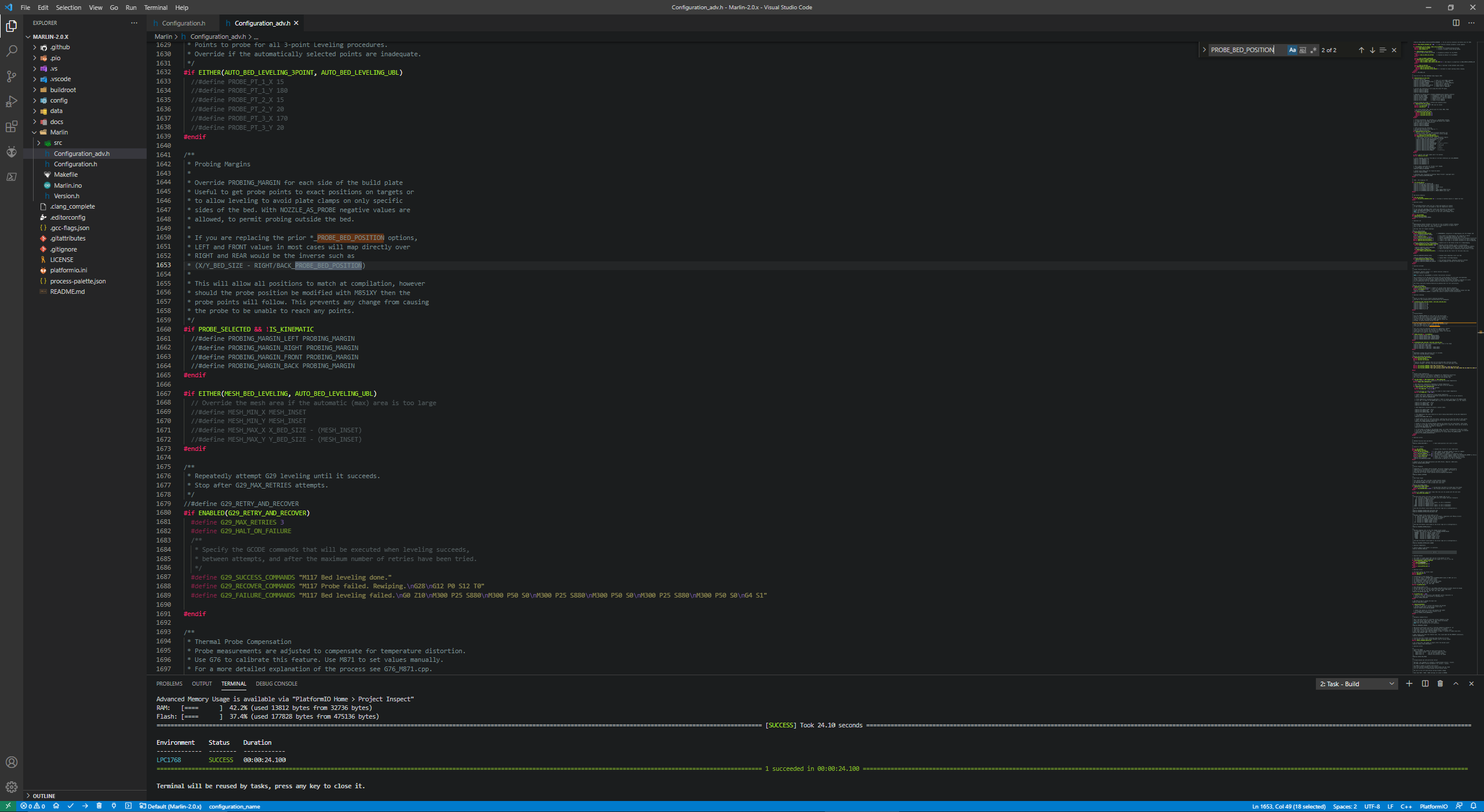
Task: Click PlatformIO Build checkmark in status bar
Action: tap(70, 806)
